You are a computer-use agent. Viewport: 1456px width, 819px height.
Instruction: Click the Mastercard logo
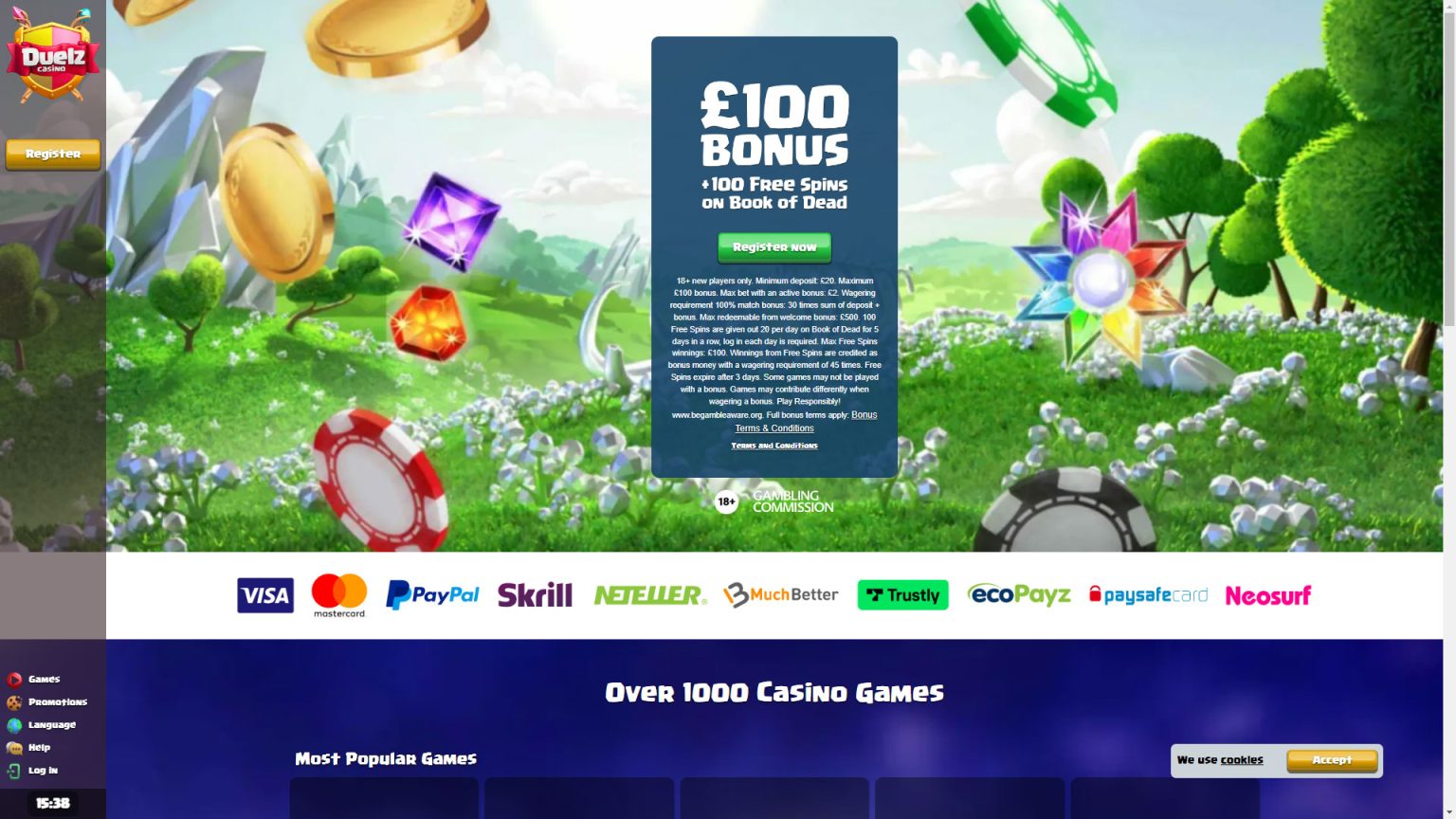[x=339, y=595]
